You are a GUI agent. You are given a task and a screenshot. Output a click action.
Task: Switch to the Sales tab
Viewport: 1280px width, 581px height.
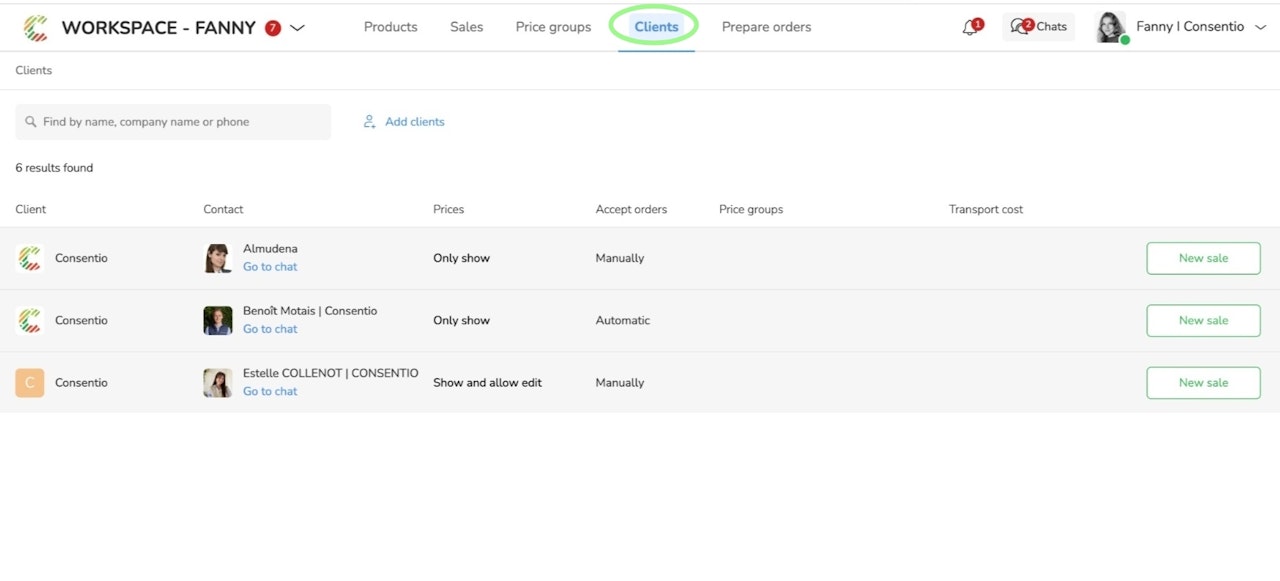pos(466,27)
